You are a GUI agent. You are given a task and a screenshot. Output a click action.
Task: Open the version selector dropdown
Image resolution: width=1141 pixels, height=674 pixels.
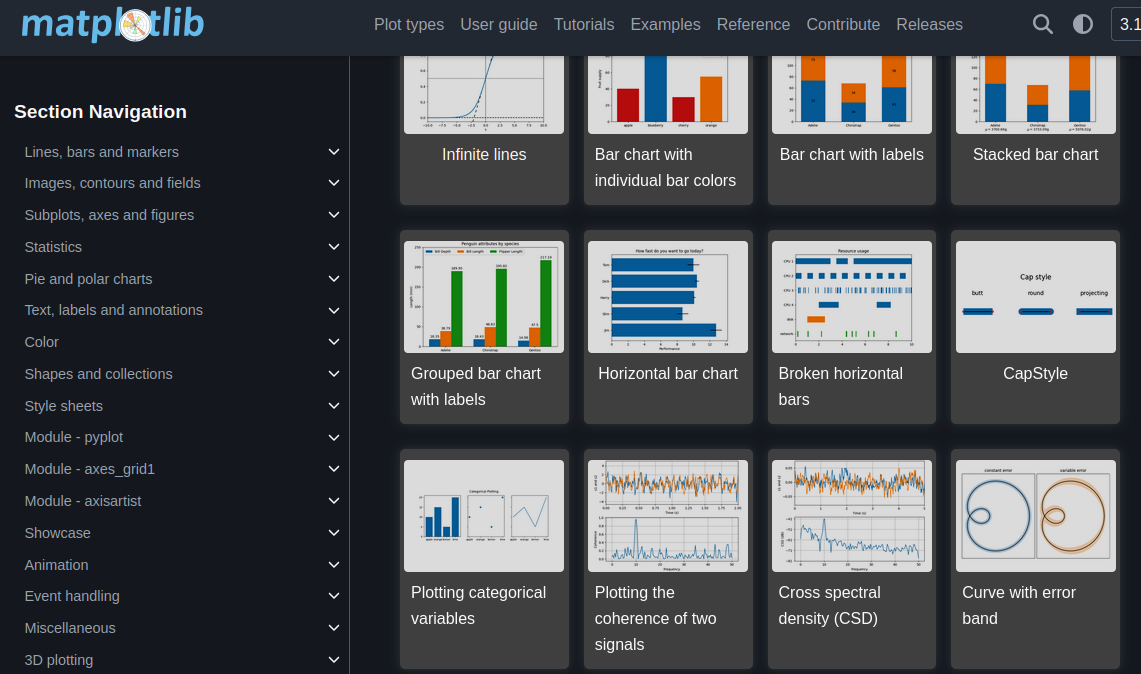[1126, 25]
